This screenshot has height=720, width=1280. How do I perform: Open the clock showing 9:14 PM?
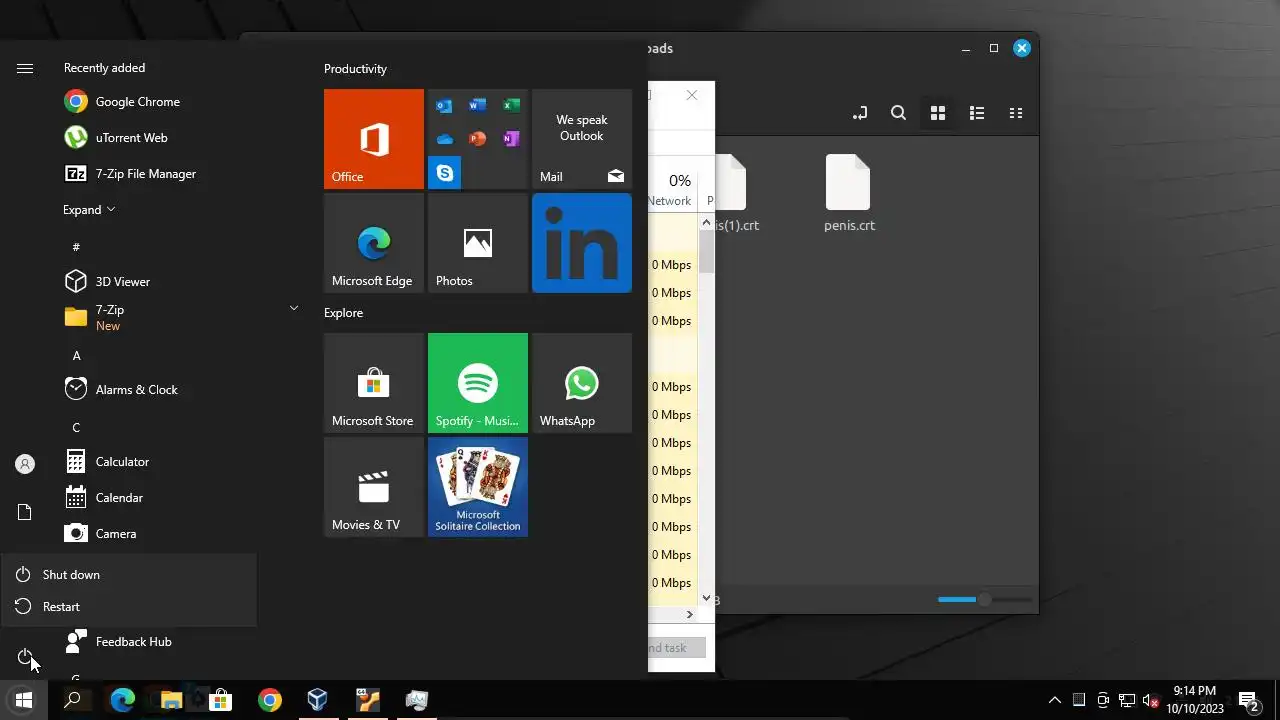pyautogui.click(x=1195, y=700)
